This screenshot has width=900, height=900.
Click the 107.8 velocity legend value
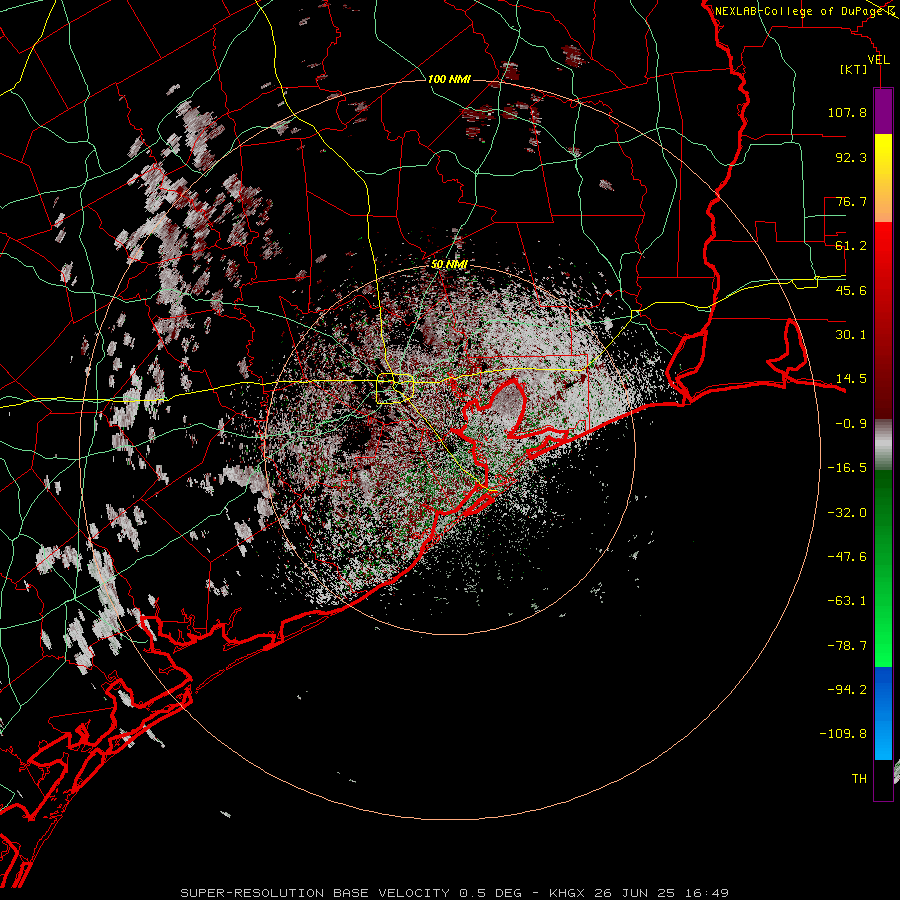pos(847,112)
